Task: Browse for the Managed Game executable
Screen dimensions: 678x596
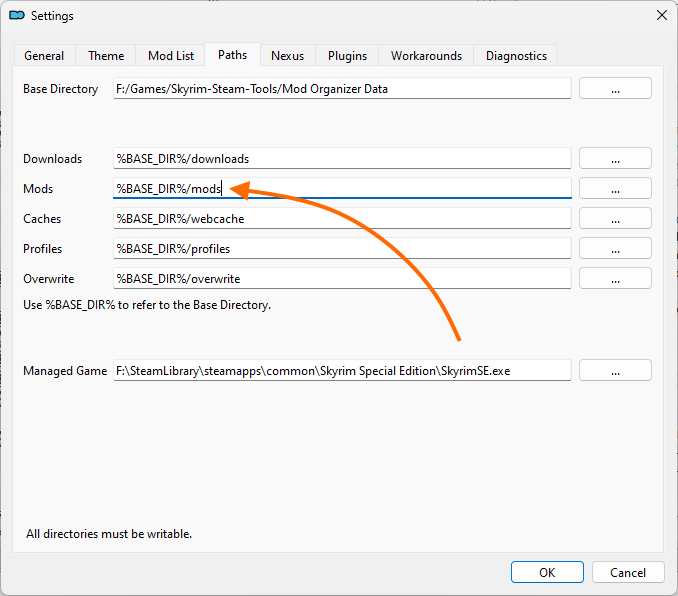Action: tap(615, 370)
